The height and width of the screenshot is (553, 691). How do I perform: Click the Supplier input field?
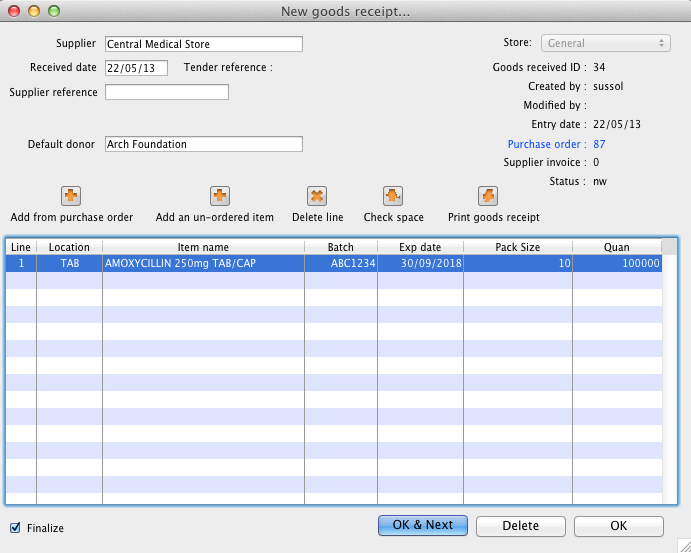tap(203, 44)
